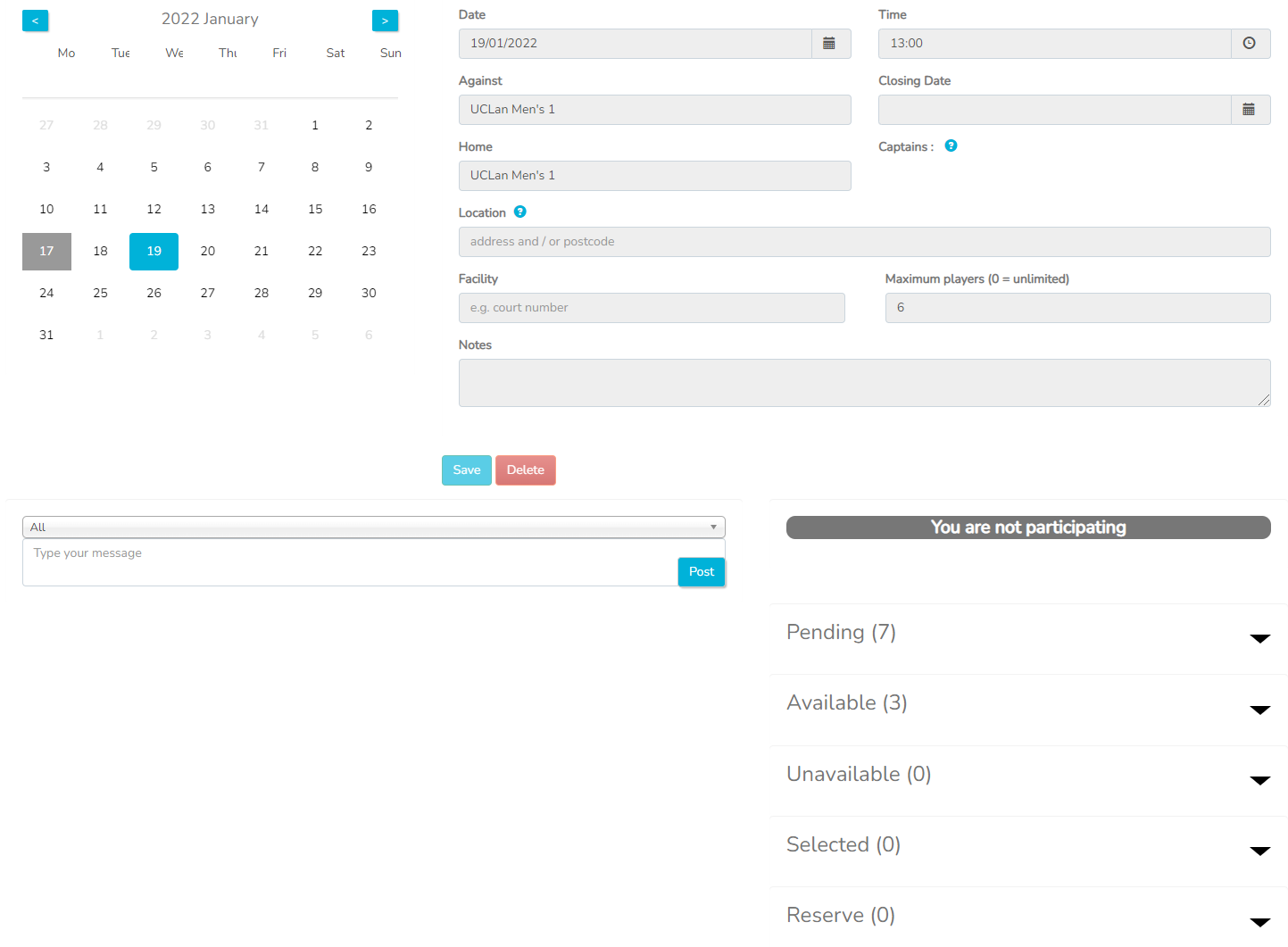
Task: Choose January 31 on the calendar
Action: [x=46, y=336]
